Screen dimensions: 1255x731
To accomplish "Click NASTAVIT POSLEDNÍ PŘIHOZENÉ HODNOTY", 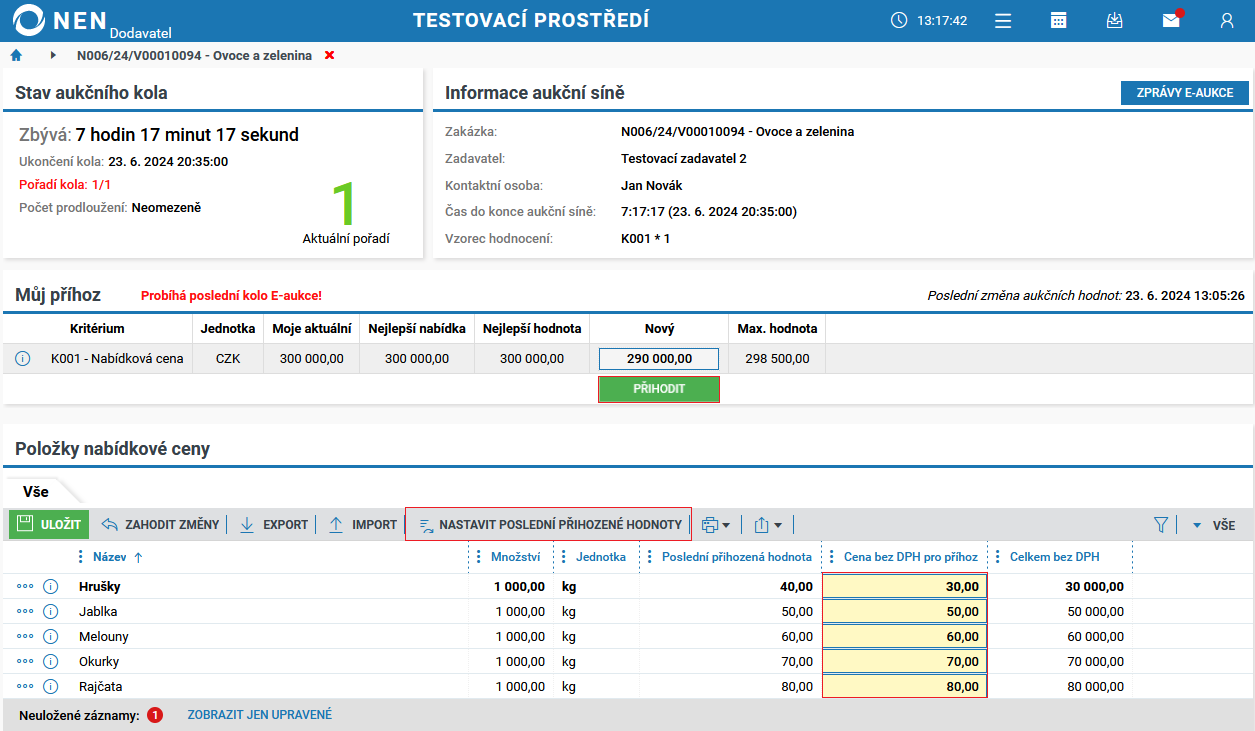I will (x=549, y=524).
